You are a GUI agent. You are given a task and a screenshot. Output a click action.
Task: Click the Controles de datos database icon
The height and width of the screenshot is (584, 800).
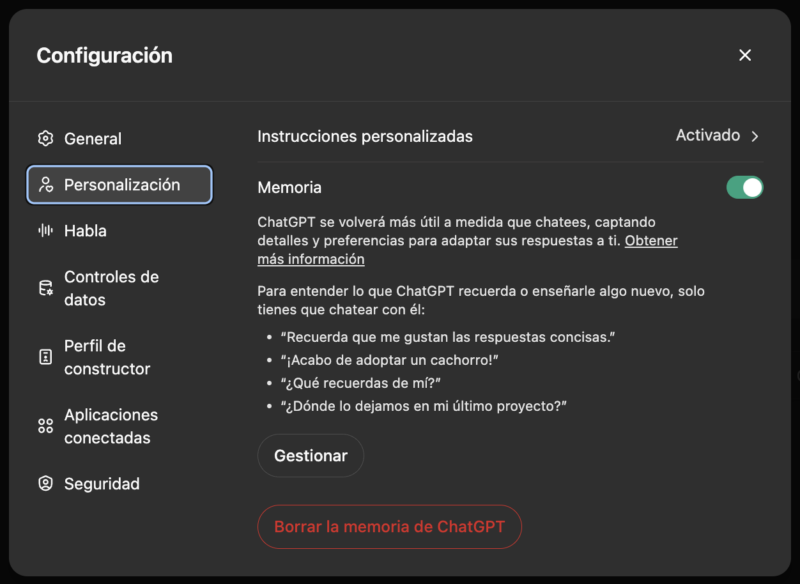(46, 288)
